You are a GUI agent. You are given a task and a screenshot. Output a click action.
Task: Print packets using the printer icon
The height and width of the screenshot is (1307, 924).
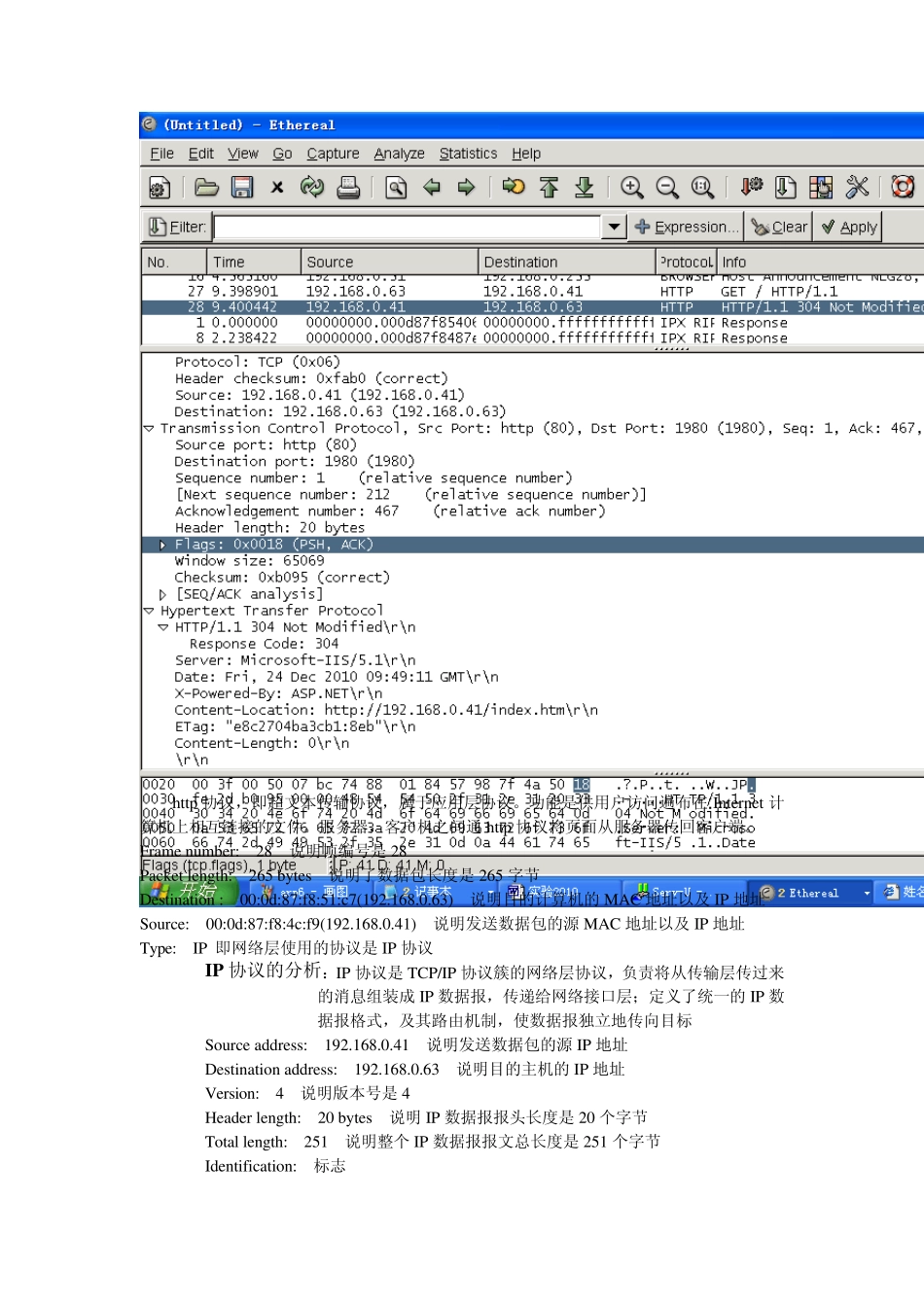pyautogui.click(x=348, y=188)
